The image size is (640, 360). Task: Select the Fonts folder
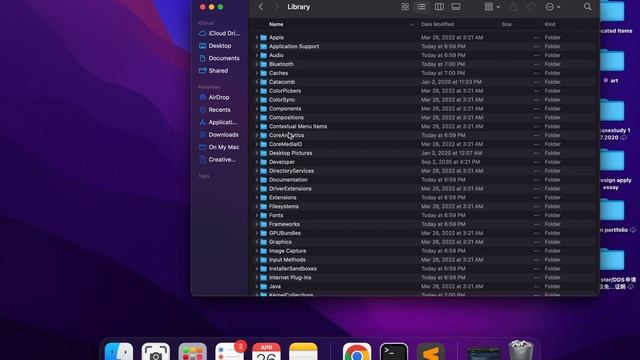424,216
